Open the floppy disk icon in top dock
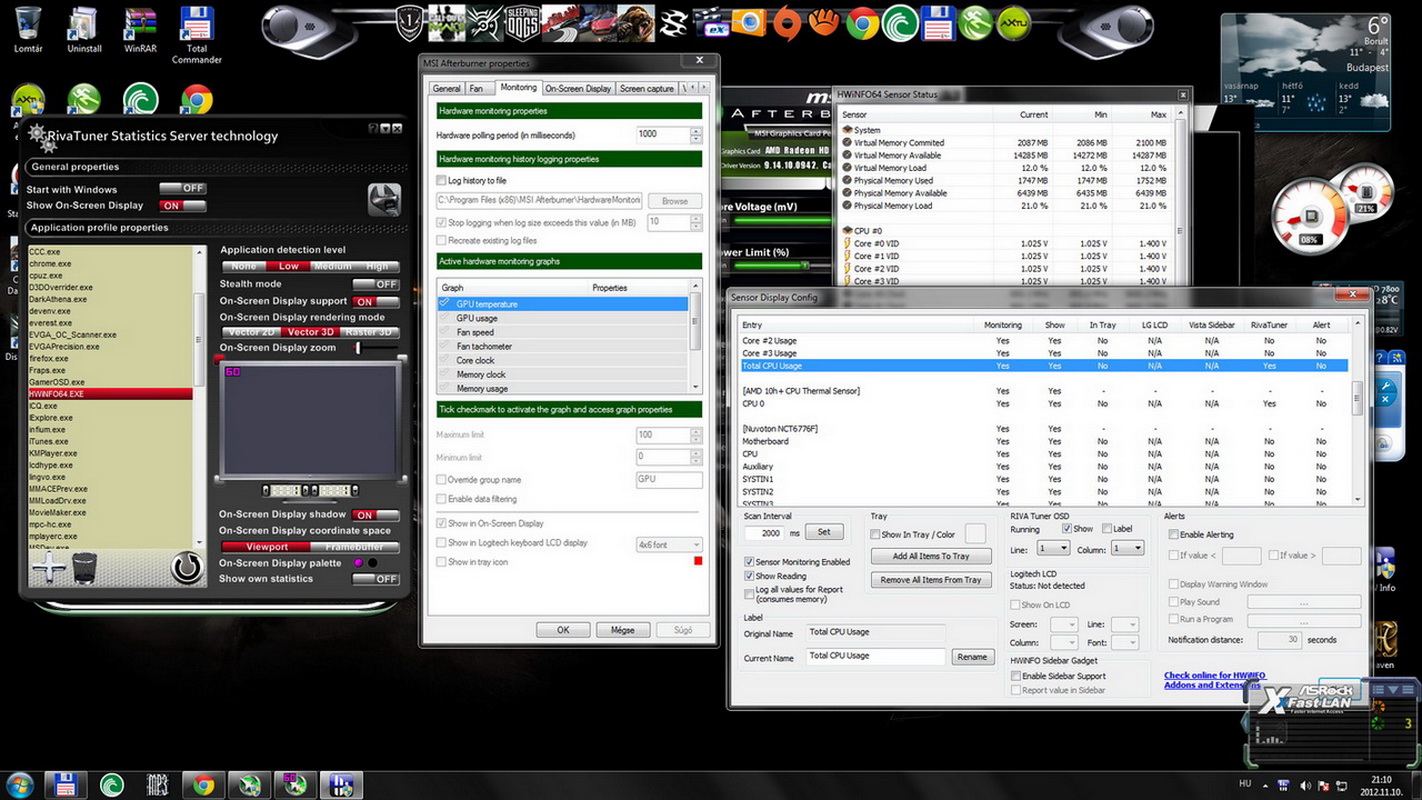Screen dimensions: 1422x800 (x=939, y=22)
